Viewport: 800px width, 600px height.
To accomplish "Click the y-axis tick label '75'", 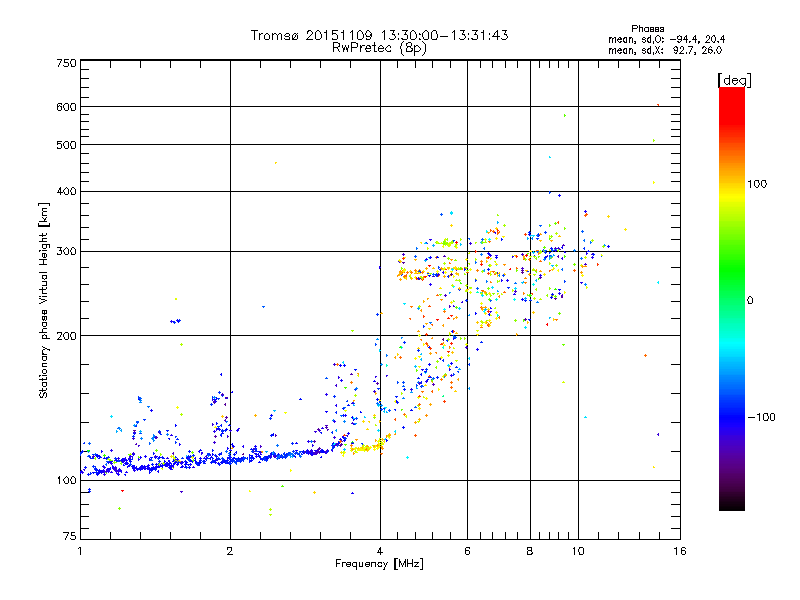I will (x=70, y=536).
